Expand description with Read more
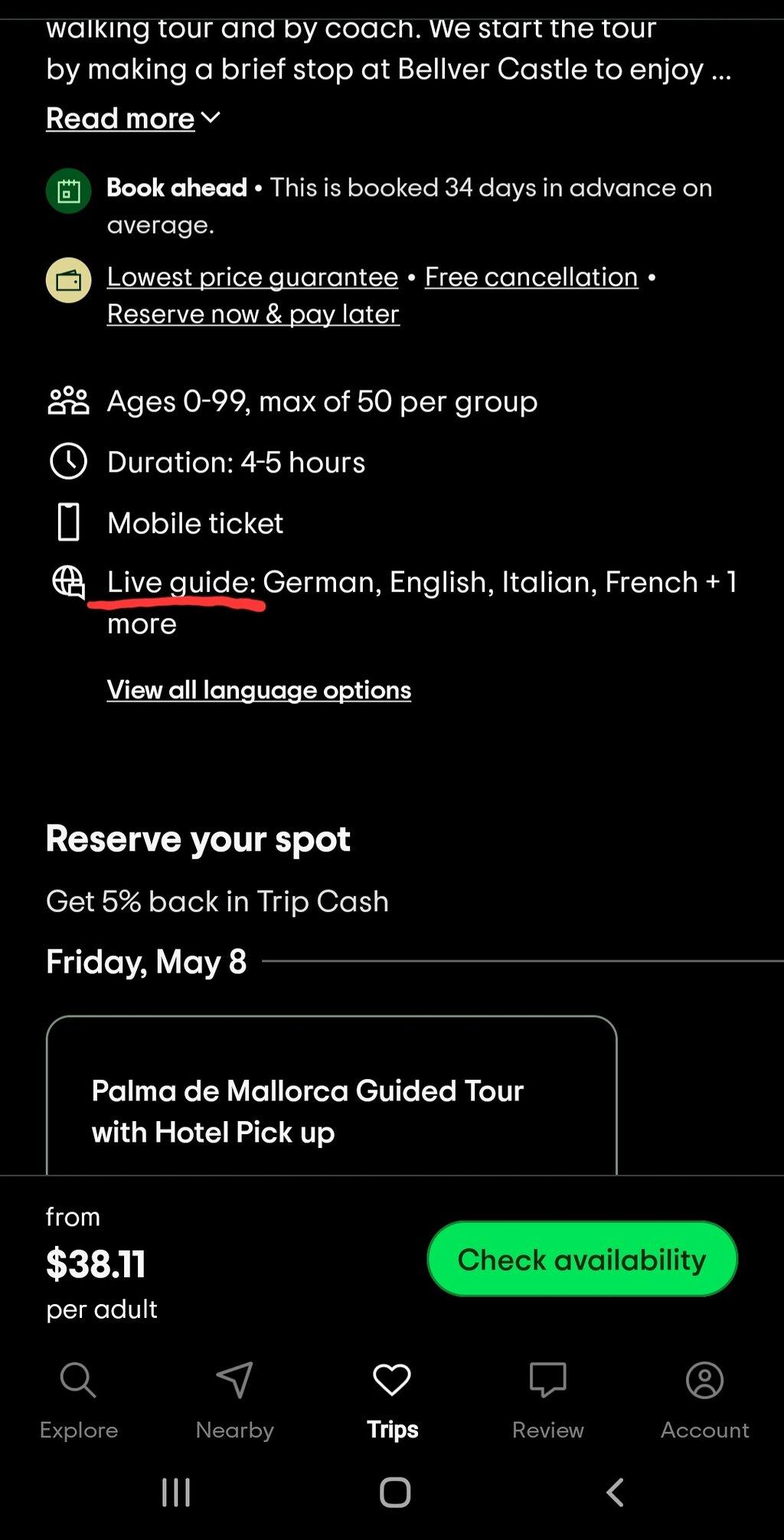 (x=120, y=119)
